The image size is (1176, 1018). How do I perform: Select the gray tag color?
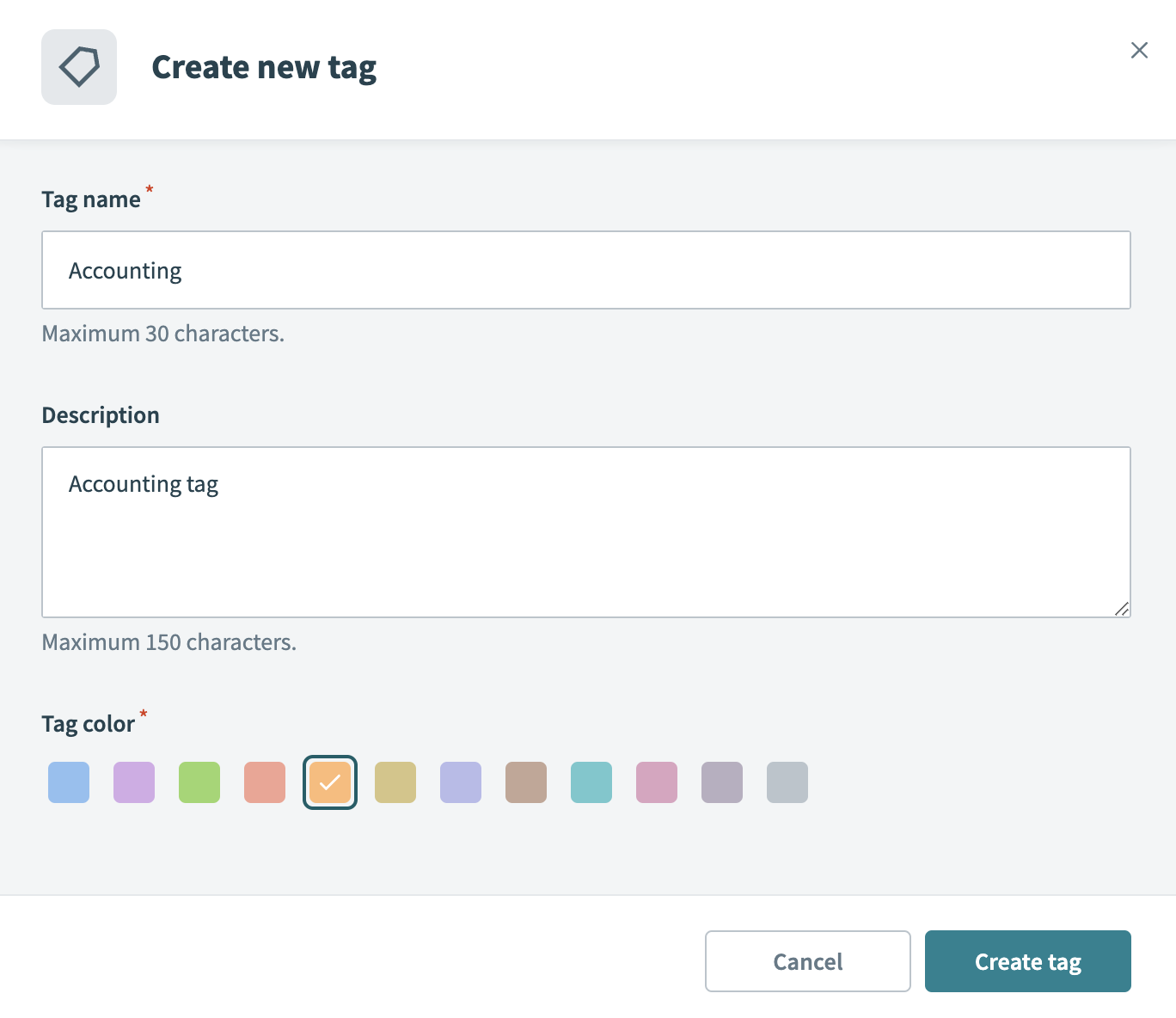[x=787, y=782]
